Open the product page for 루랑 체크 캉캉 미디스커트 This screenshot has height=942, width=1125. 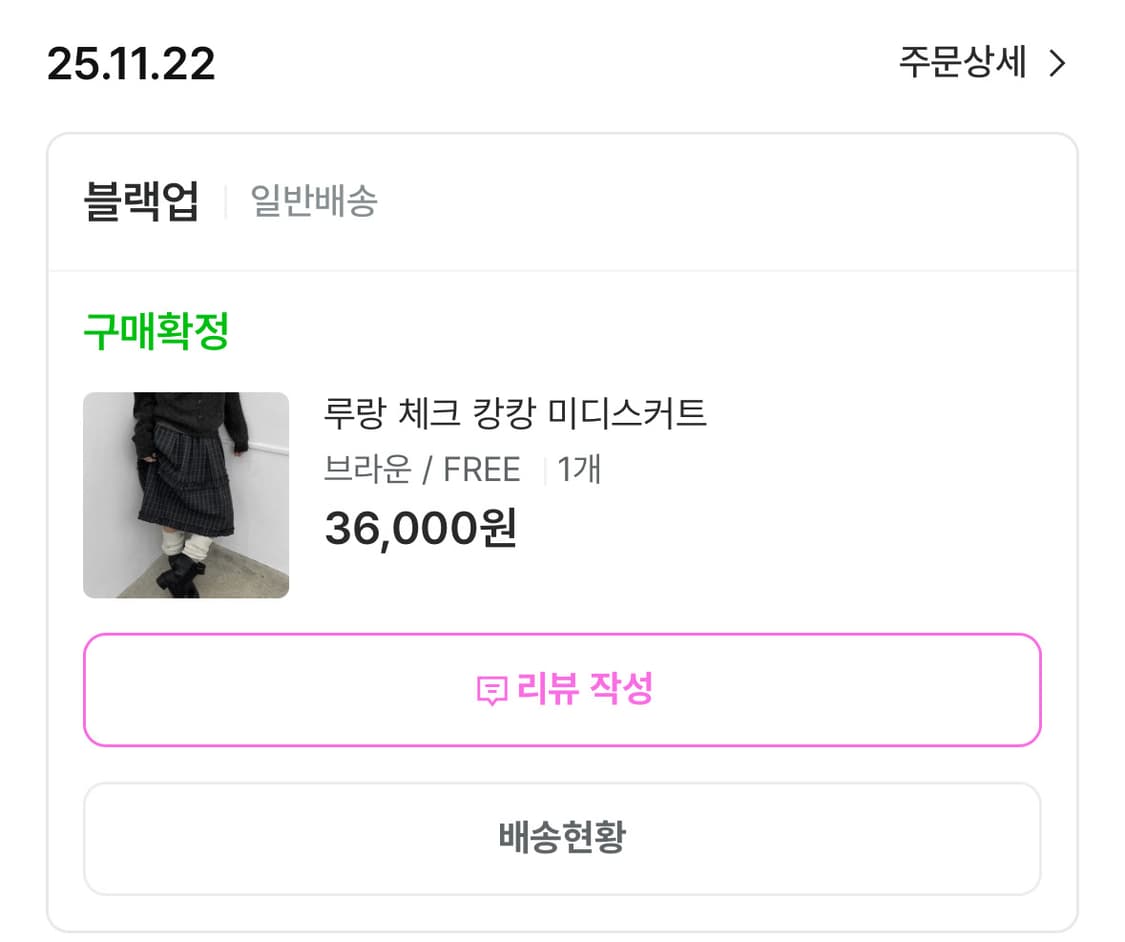(x=516, y=413)
